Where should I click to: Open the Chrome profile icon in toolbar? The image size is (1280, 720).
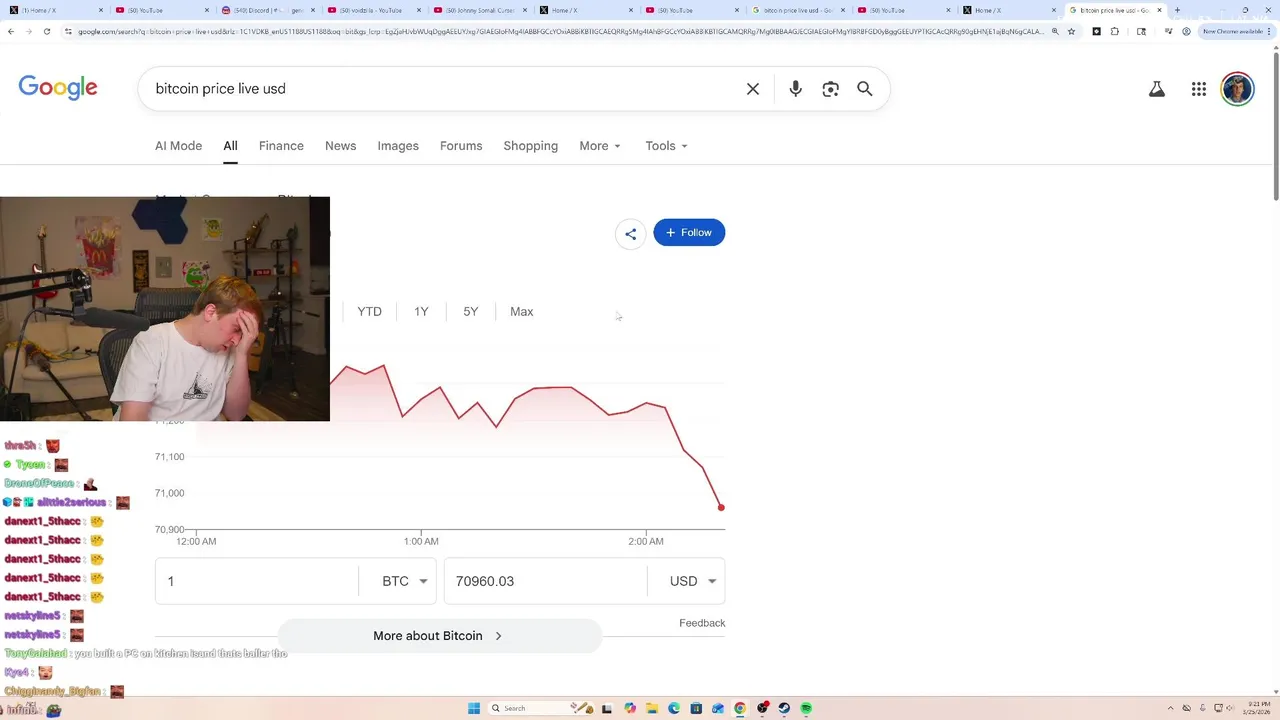tap(1186, 31)
